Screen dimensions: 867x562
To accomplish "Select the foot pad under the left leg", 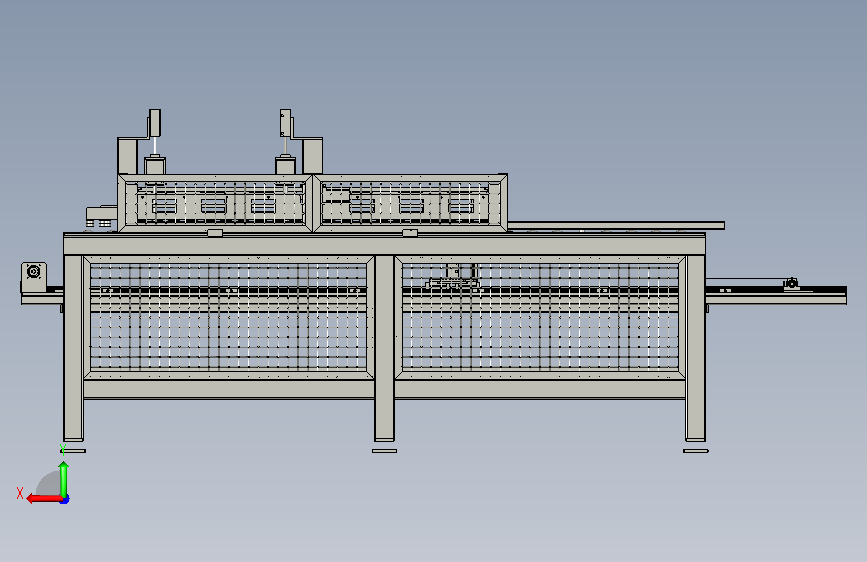I will click(x=73, y=451).
